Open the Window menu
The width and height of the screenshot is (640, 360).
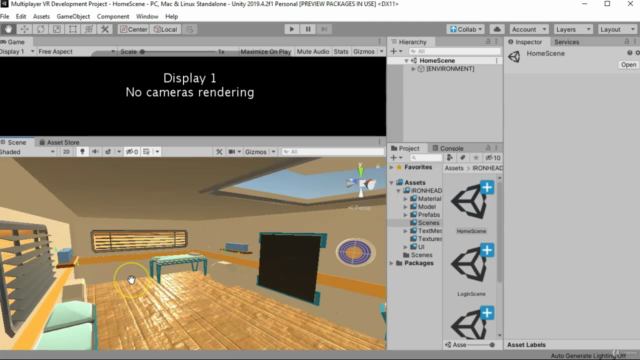tap(147, 17)
